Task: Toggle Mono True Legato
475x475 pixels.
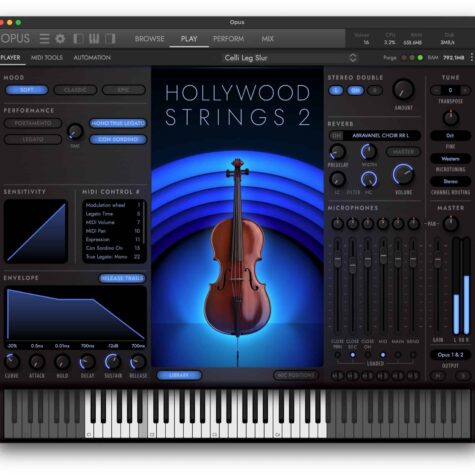Action: 118,123
